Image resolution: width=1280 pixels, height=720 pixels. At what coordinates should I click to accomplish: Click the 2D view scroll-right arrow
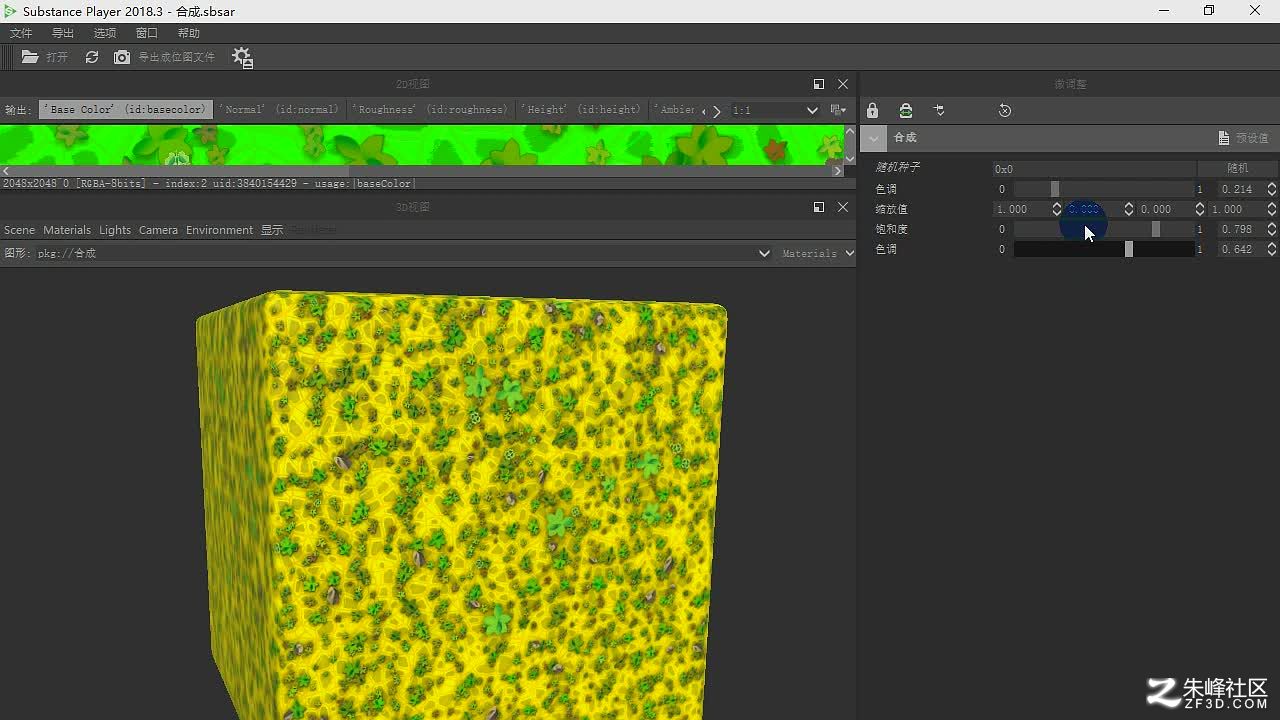(838, 171)
